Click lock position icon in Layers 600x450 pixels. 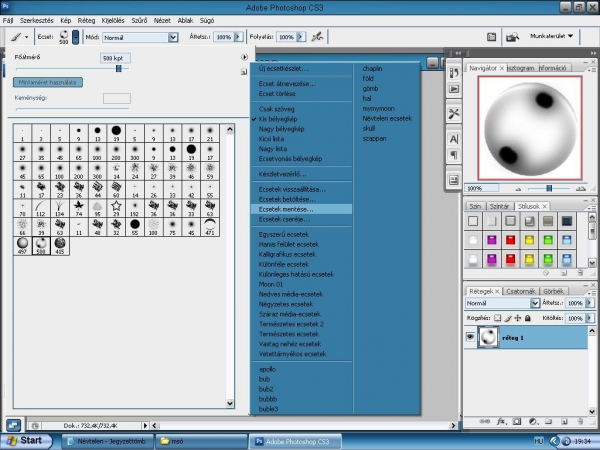pos(518,318)
